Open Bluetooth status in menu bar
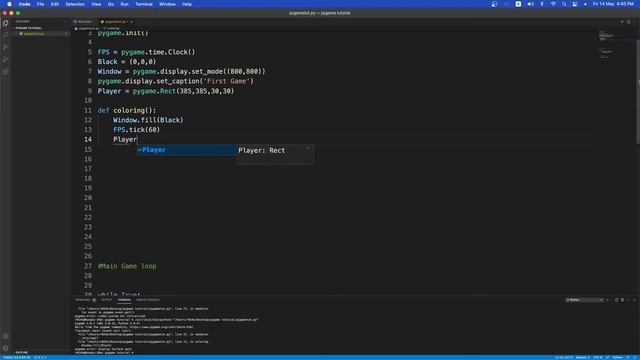640x360 pixels. [542, 4]
